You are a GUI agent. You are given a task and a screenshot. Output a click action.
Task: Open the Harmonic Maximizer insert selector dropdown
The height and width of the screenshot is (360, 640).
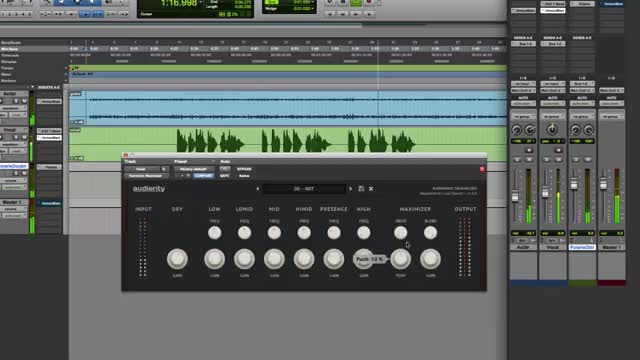coord(146,176)
